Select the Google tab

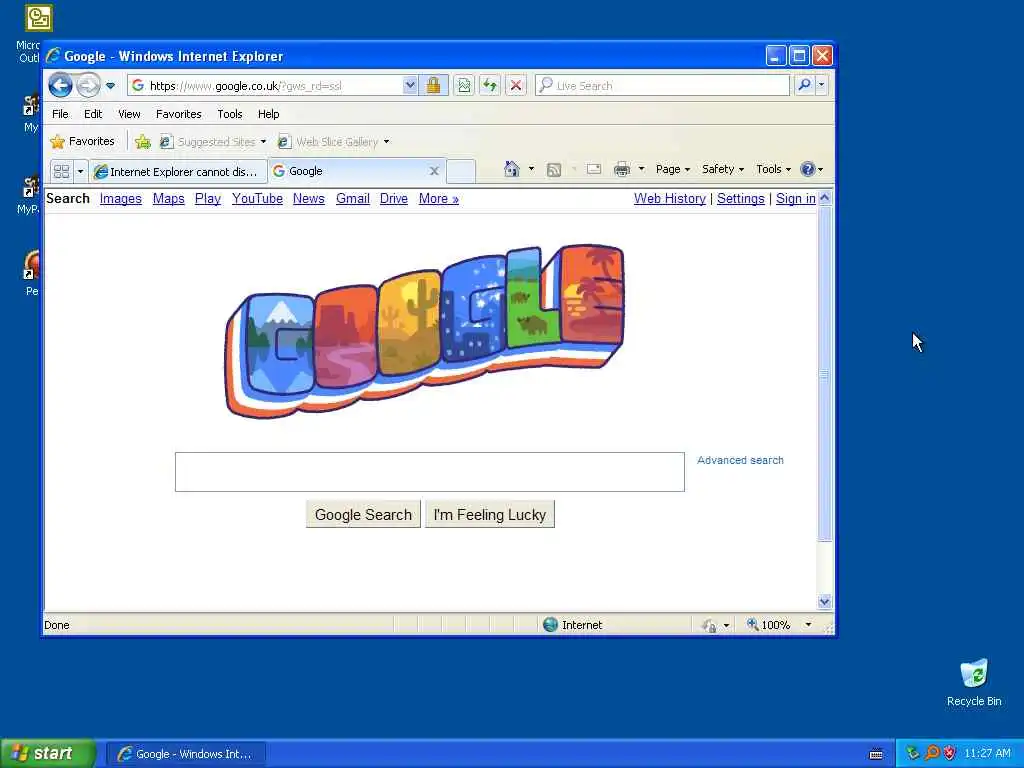click(x=347, y=171)
